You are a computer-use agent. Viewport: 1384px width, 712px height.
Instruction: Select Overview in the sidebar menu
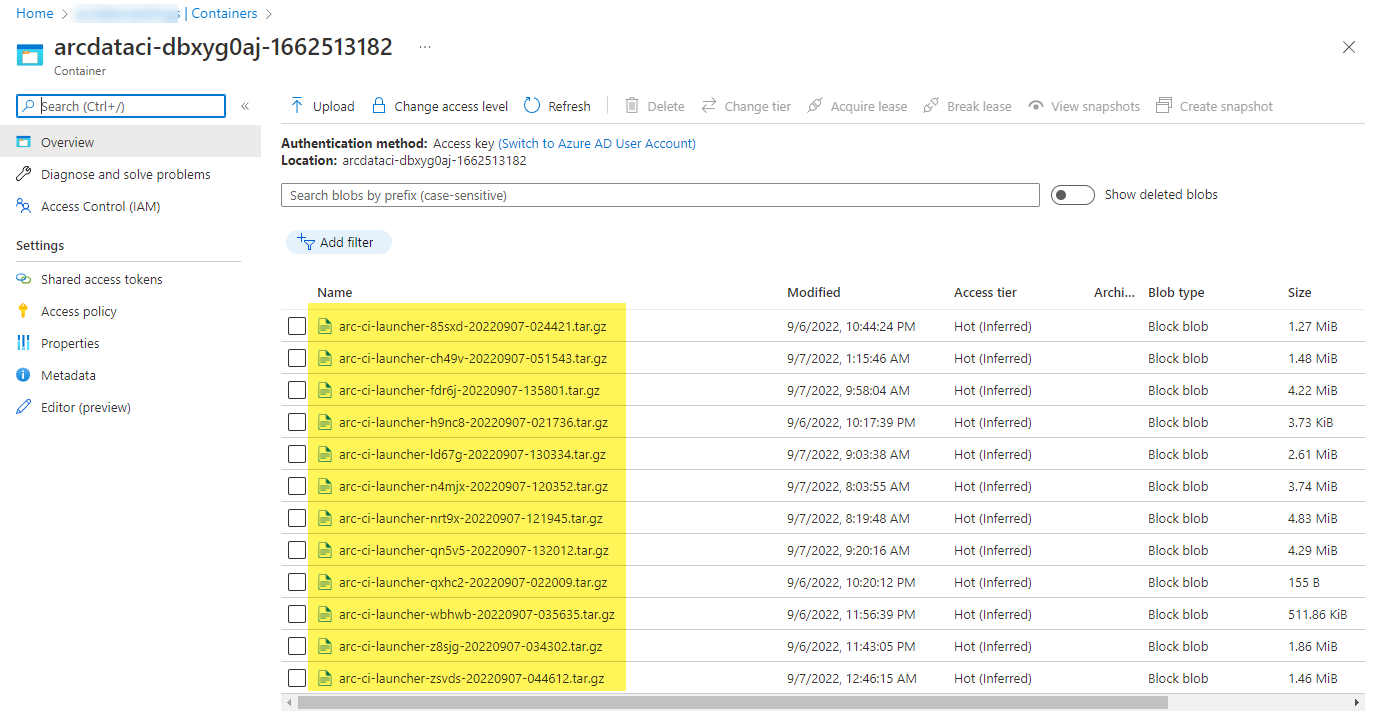coord(67,142)
